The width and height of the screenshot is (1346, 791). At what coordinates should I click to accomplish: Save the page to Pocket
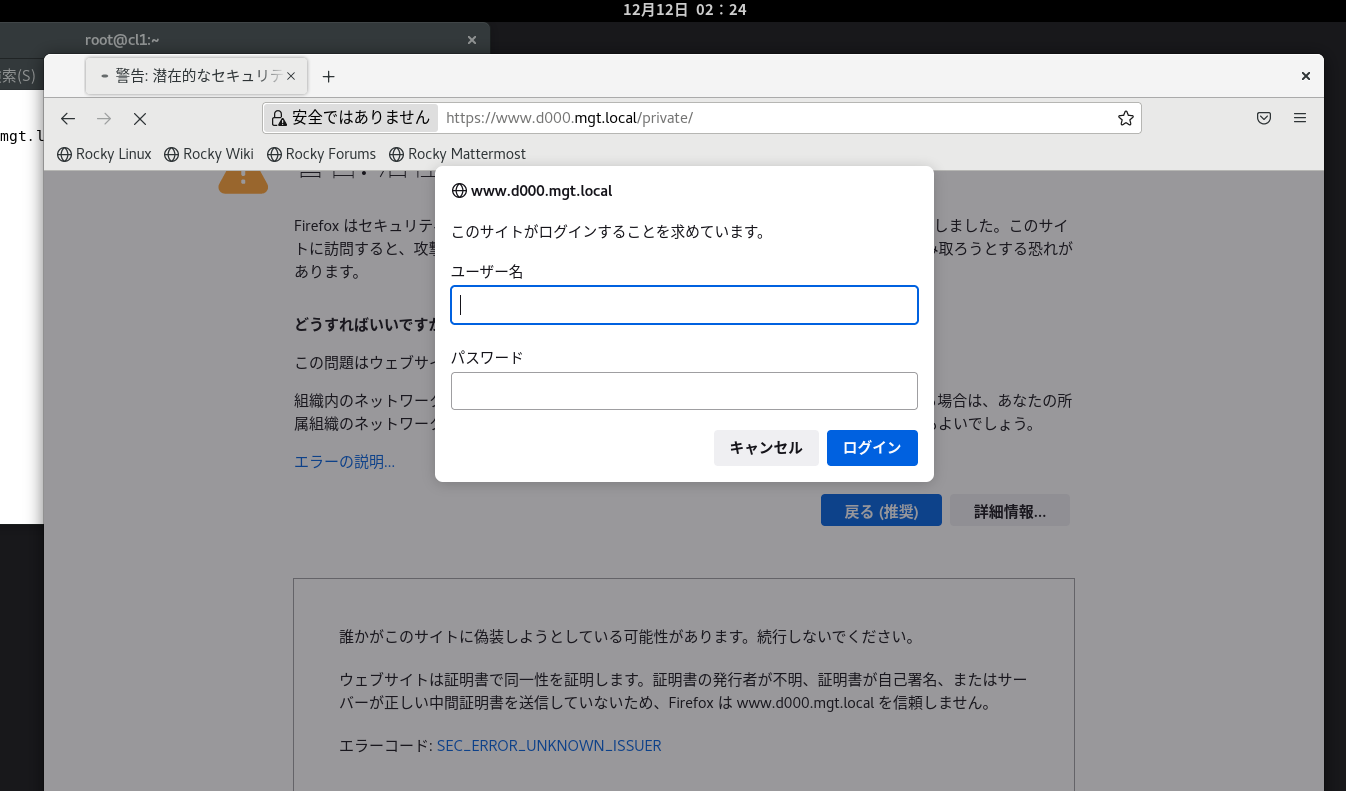(1263, 117)
